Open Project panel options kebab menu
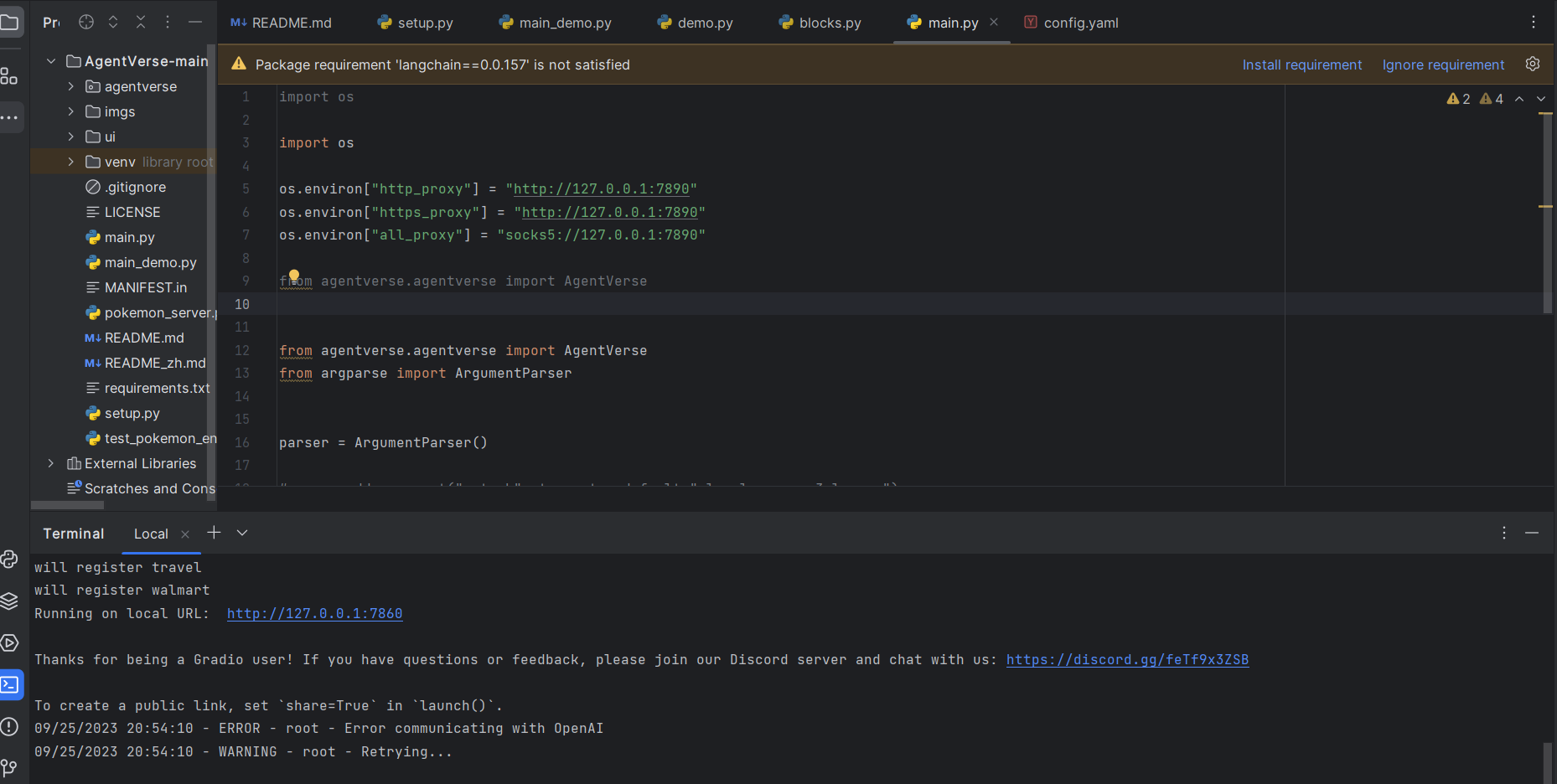Image resolution: width=1557 pixels, height=784 pixels. pyautogui.click(x=167, y=23)
